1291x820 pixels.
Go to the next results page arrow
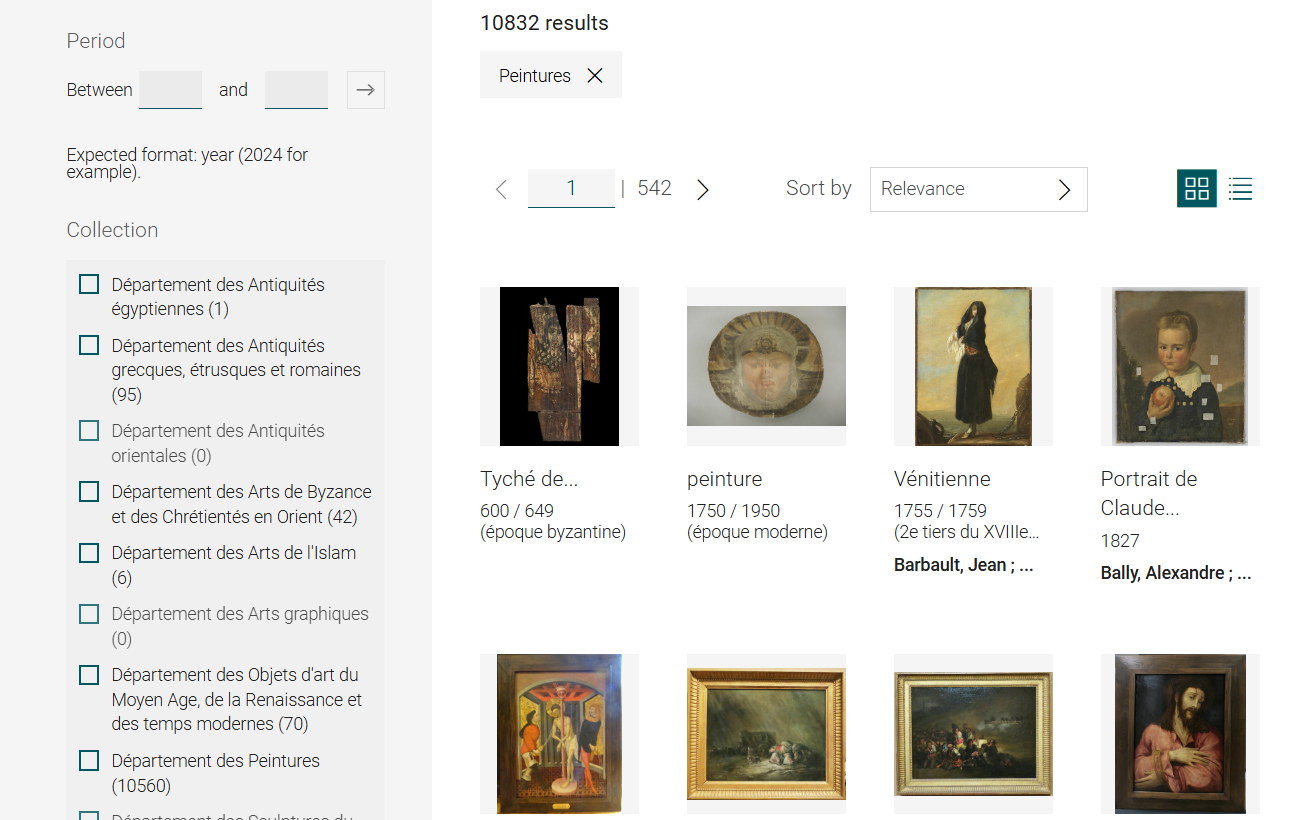pos(702,189)
